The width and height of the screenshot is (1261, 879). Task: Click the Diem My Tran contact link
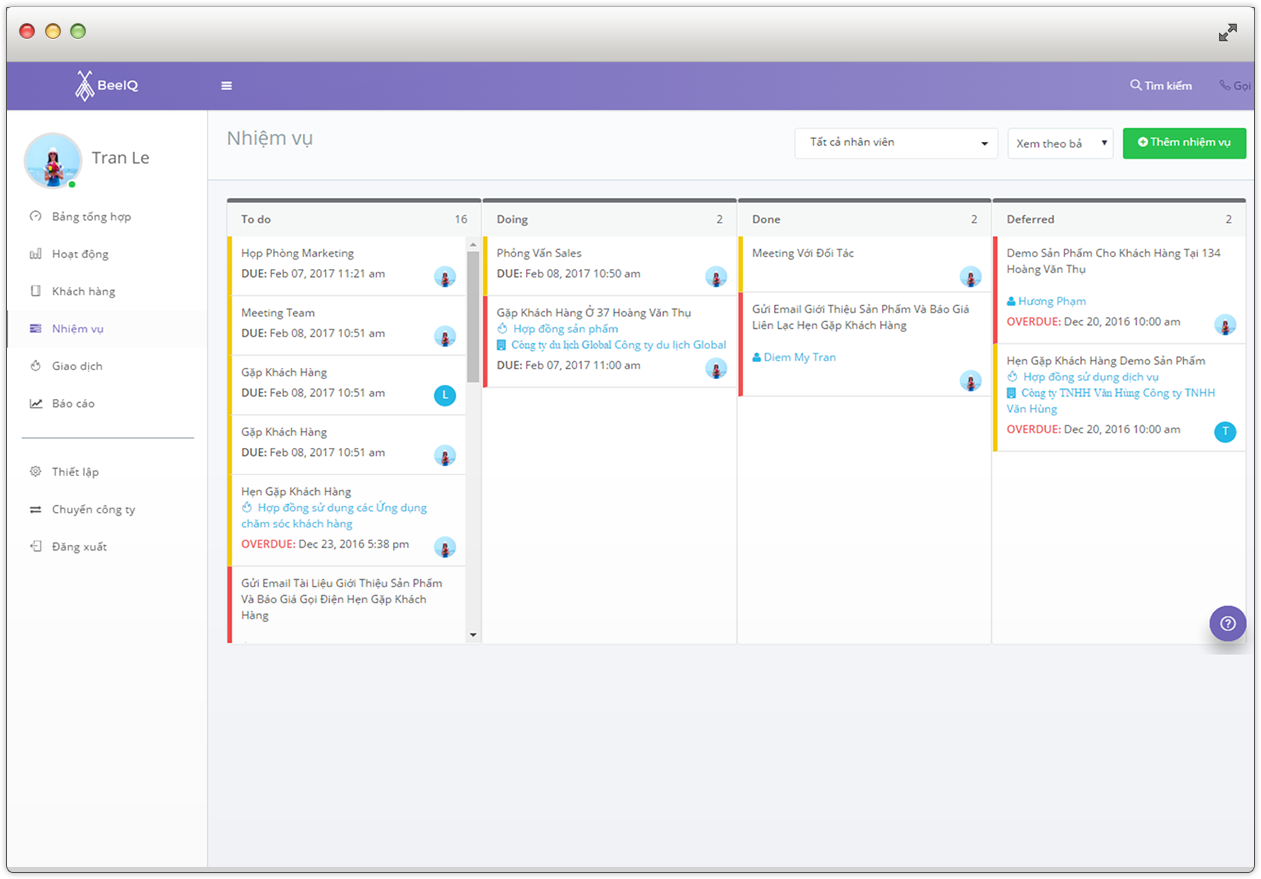tap(799, 357)
